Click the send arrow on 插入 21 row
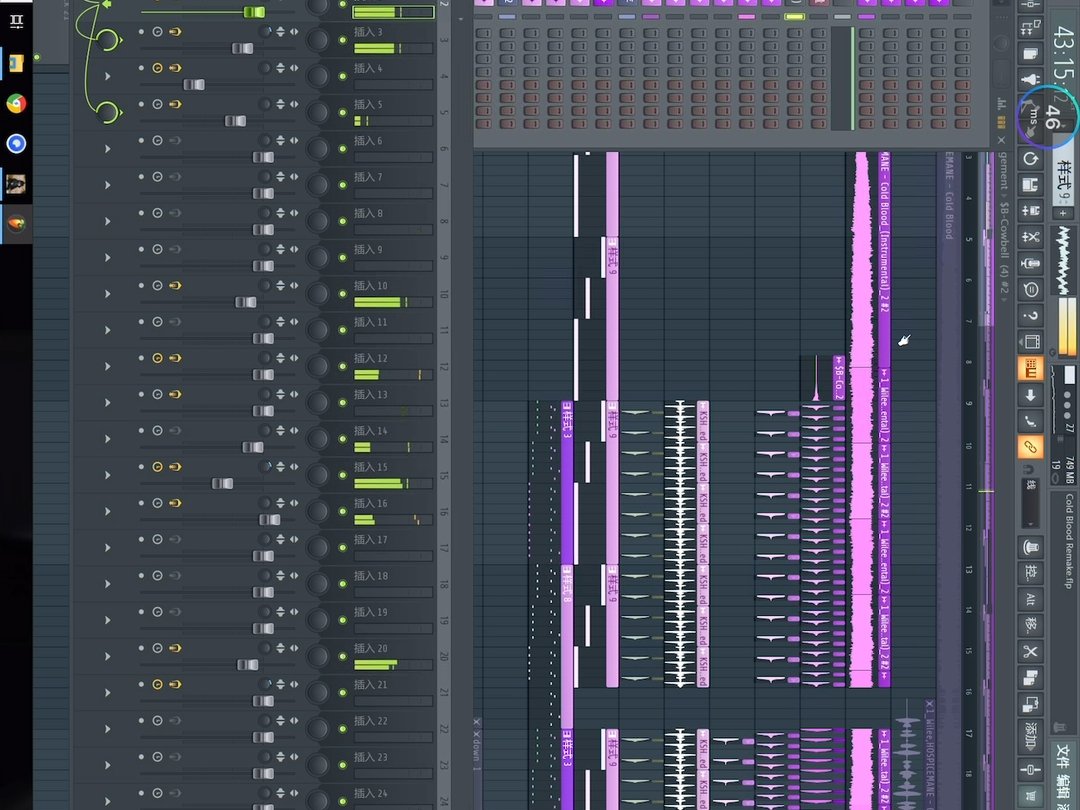The width and height of the screenshot is (1080, 810). [x=107, y=692]
